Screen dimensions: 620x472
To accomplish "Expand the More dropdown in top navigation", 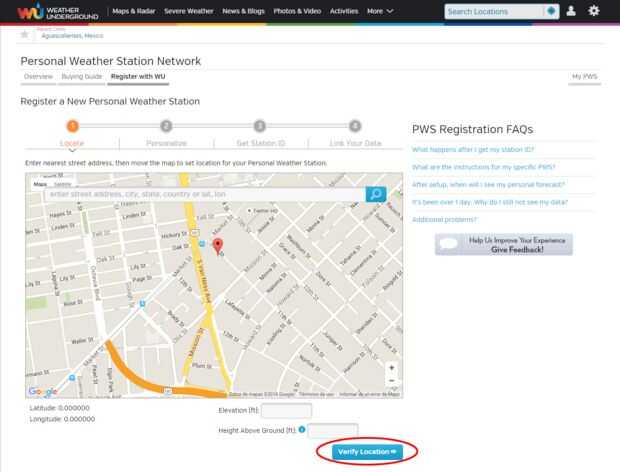I will coord(380,11).
